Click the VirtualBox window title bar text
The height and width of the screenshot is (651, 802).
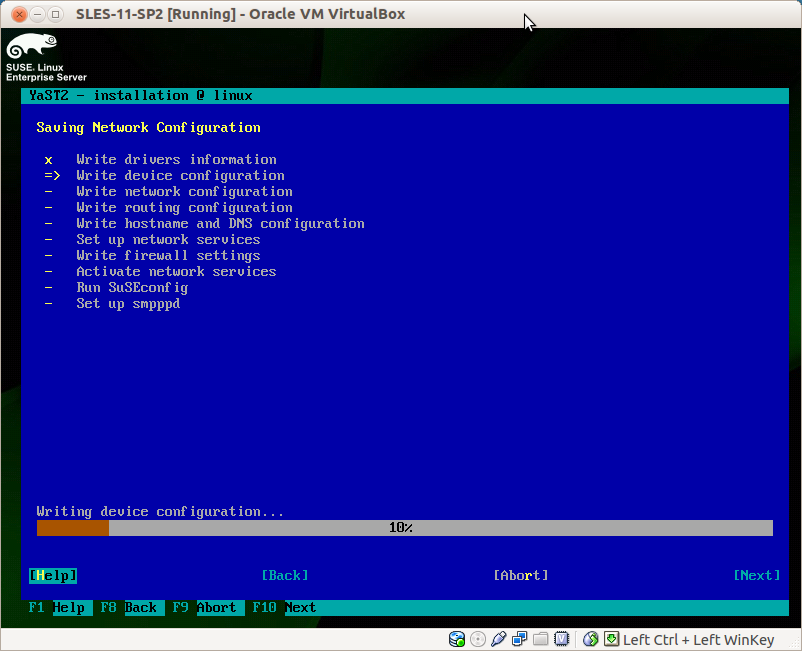coord(240,14)
